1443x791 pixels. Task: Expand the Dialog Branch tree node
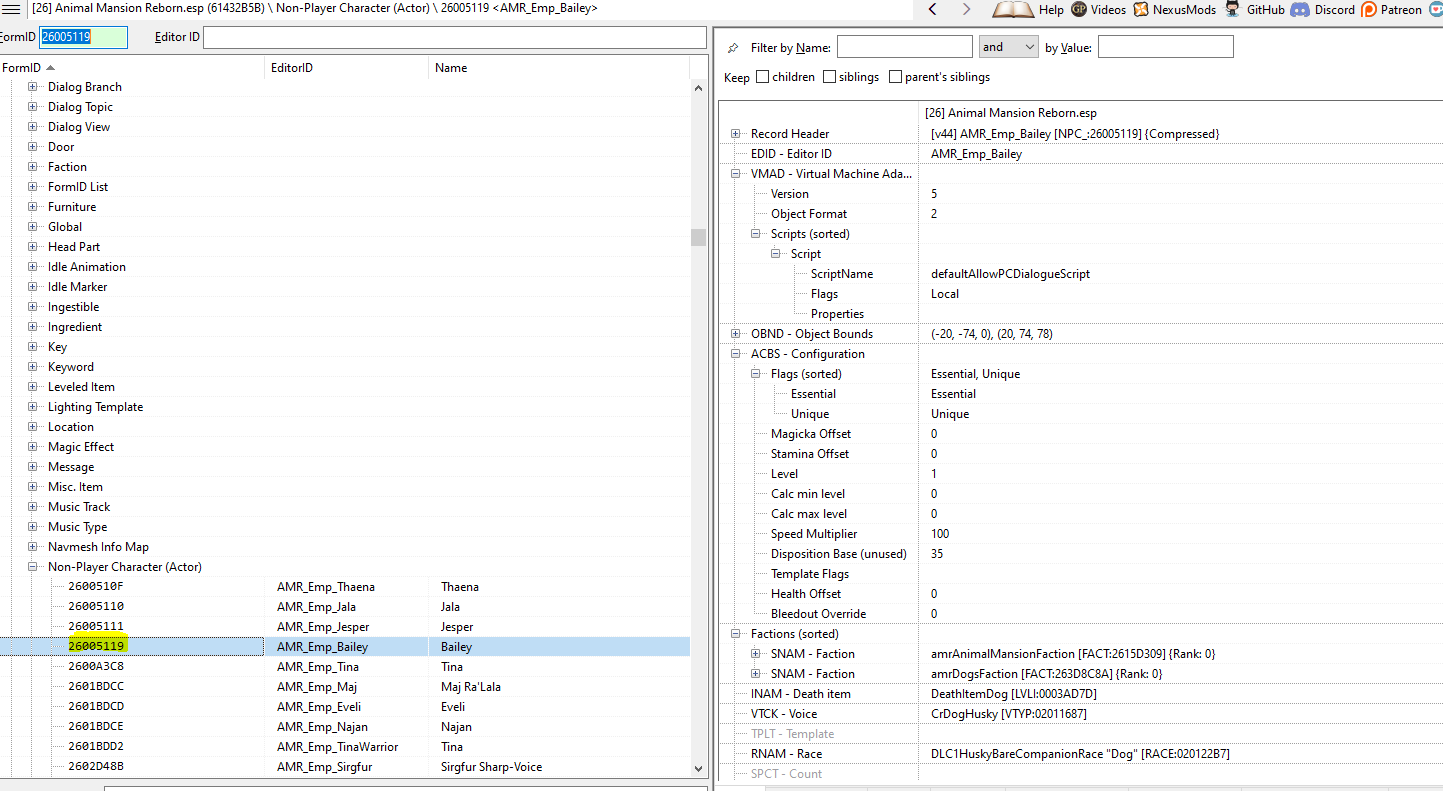pyautogui.click(x=33, y=87)
